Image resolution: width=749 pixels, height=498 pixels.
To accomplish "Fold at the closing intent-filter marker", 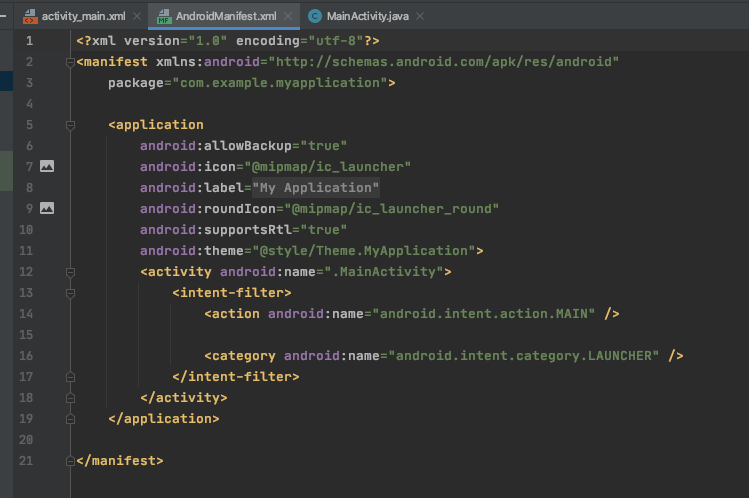I will click(70, 377).
